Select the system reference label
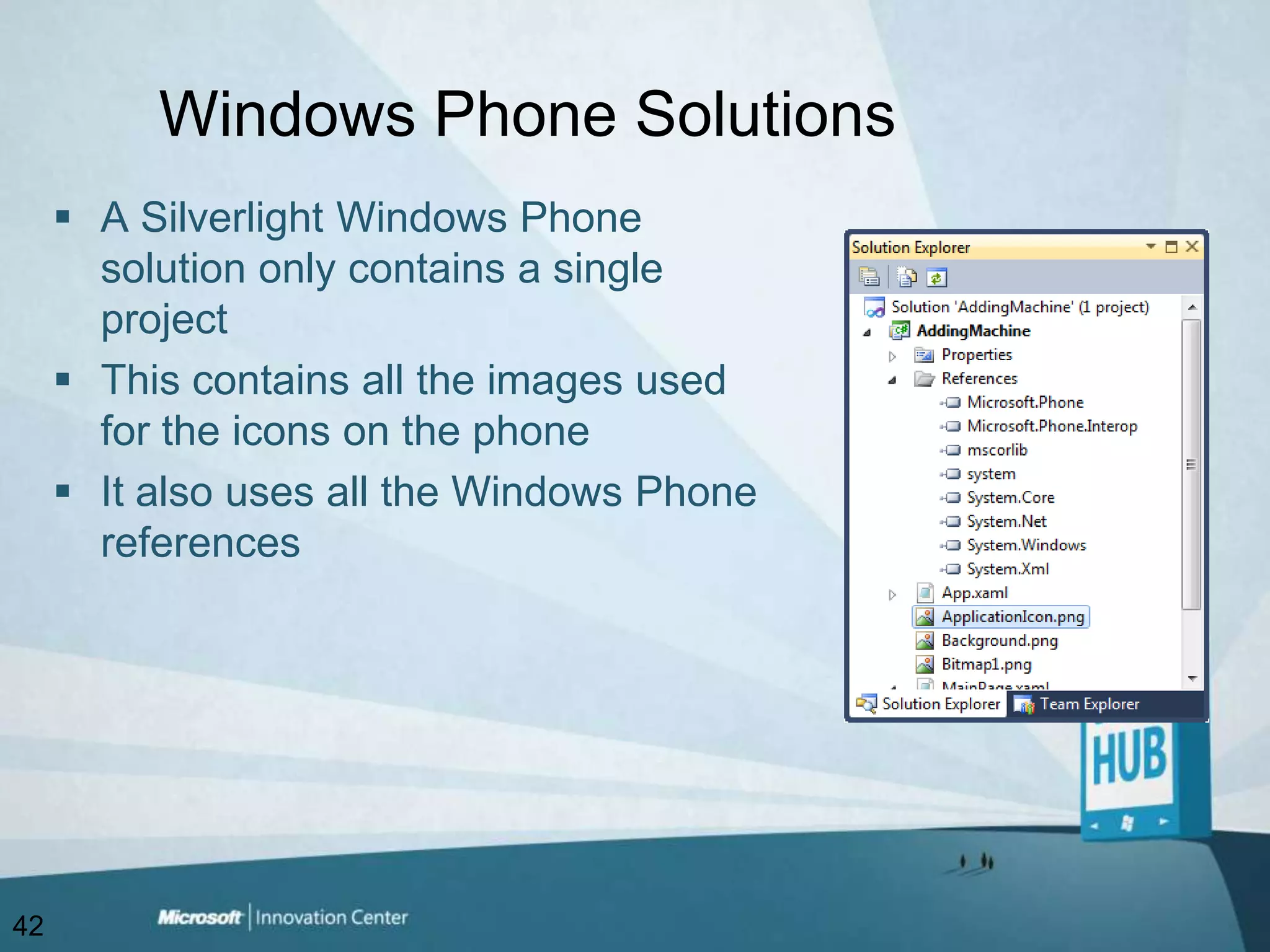1270x952 pixels. [x=991, y=474]
